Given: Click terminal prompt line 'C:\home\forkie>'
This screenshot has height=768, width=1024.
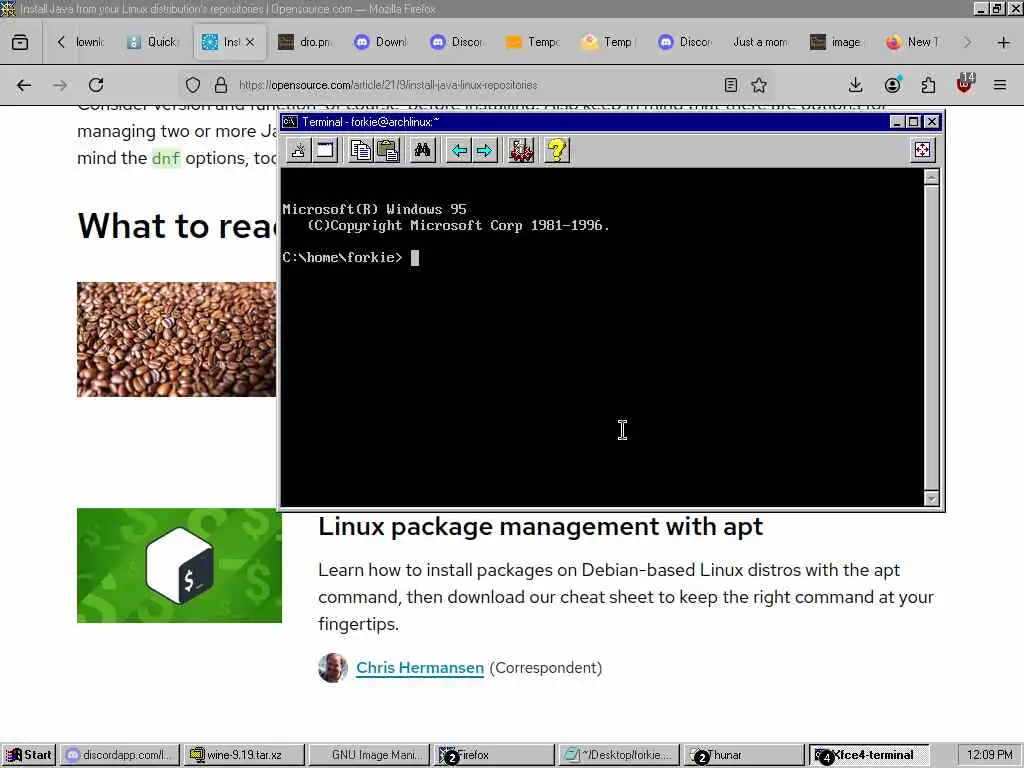Looking at the screenshot, I should click(x=342, y=257).
